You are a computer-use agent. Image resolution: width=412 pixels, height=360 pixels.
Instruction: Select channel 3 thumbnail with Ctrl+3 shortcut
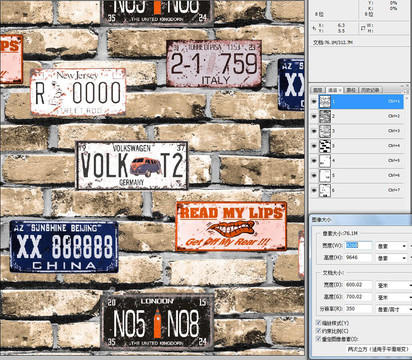click(x=325, y=131)
